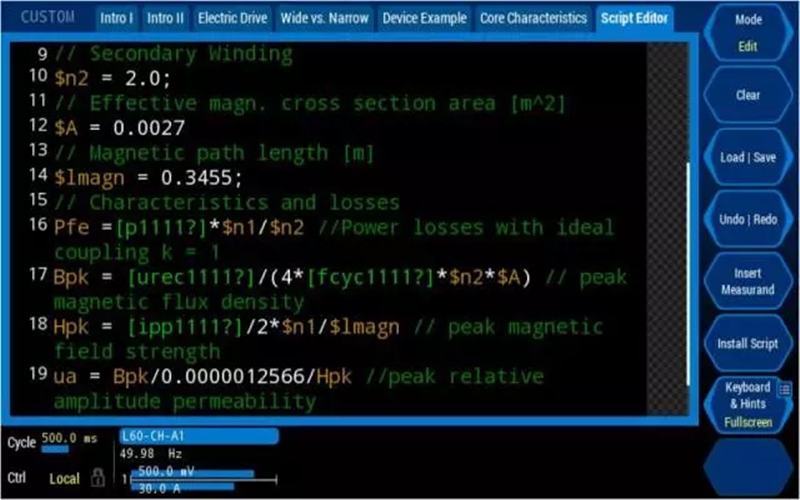
Task: Select the L60-CH-A1 channel header
Action: point(199,436)
